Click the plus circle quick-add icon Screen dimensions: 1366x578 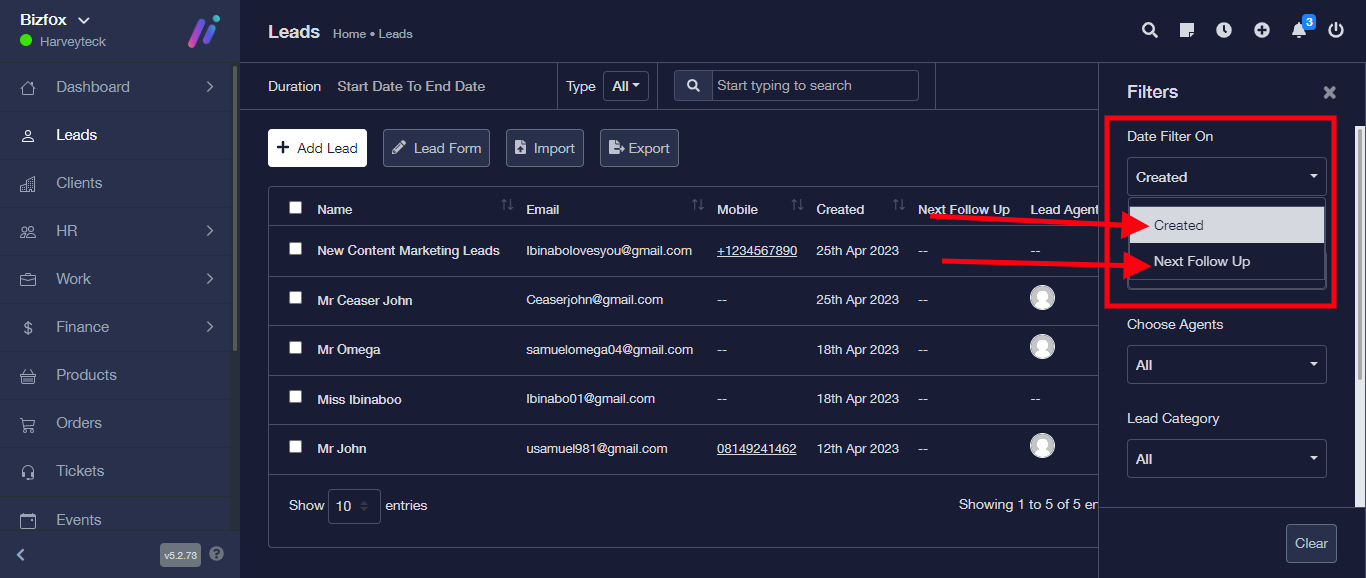(x=1262, y=30)
